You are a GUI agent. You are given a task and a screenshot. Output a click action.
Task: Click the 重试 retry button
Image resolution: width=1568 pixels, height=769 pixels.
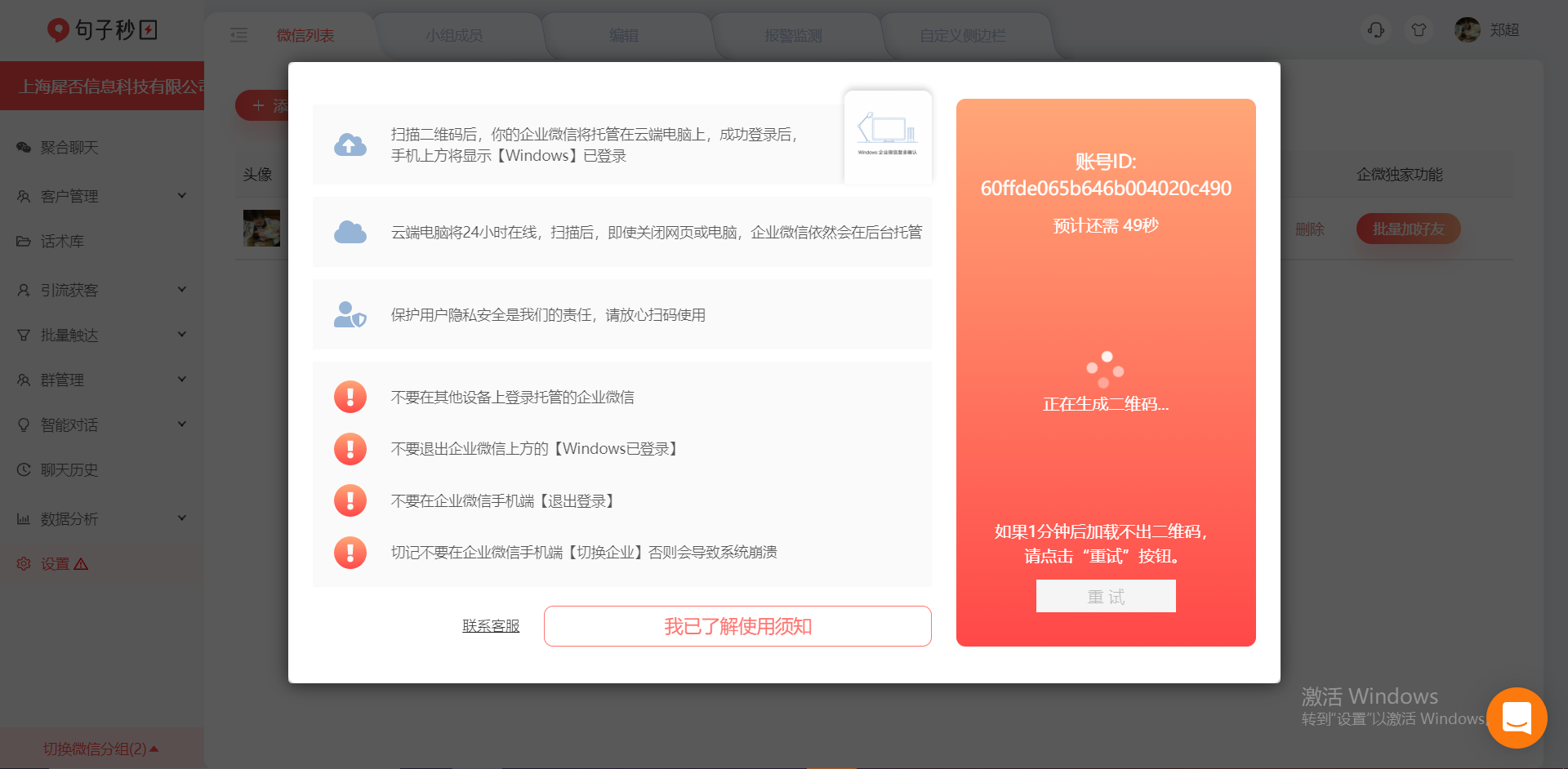click(x=1106, y=596)
